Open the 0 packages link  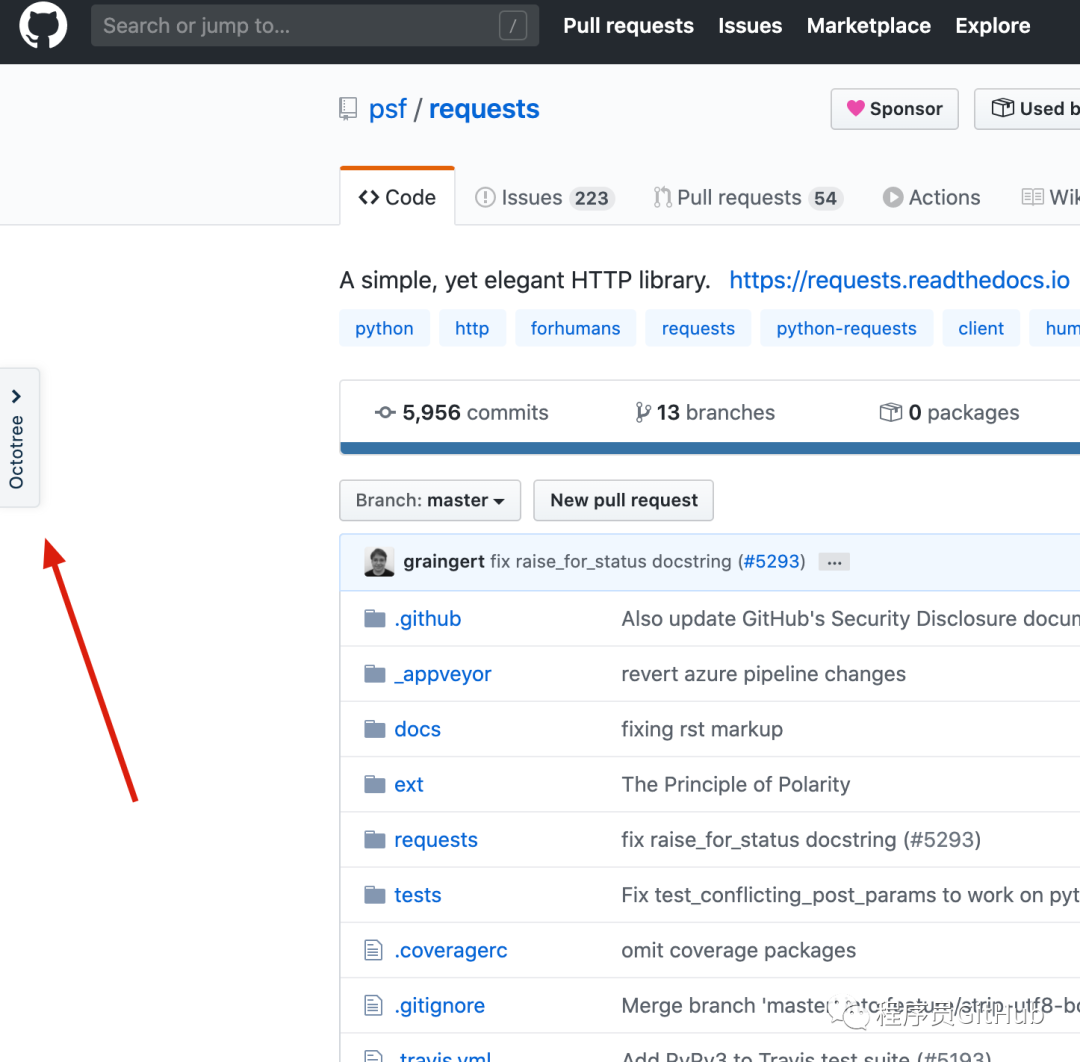click(949, 413)
